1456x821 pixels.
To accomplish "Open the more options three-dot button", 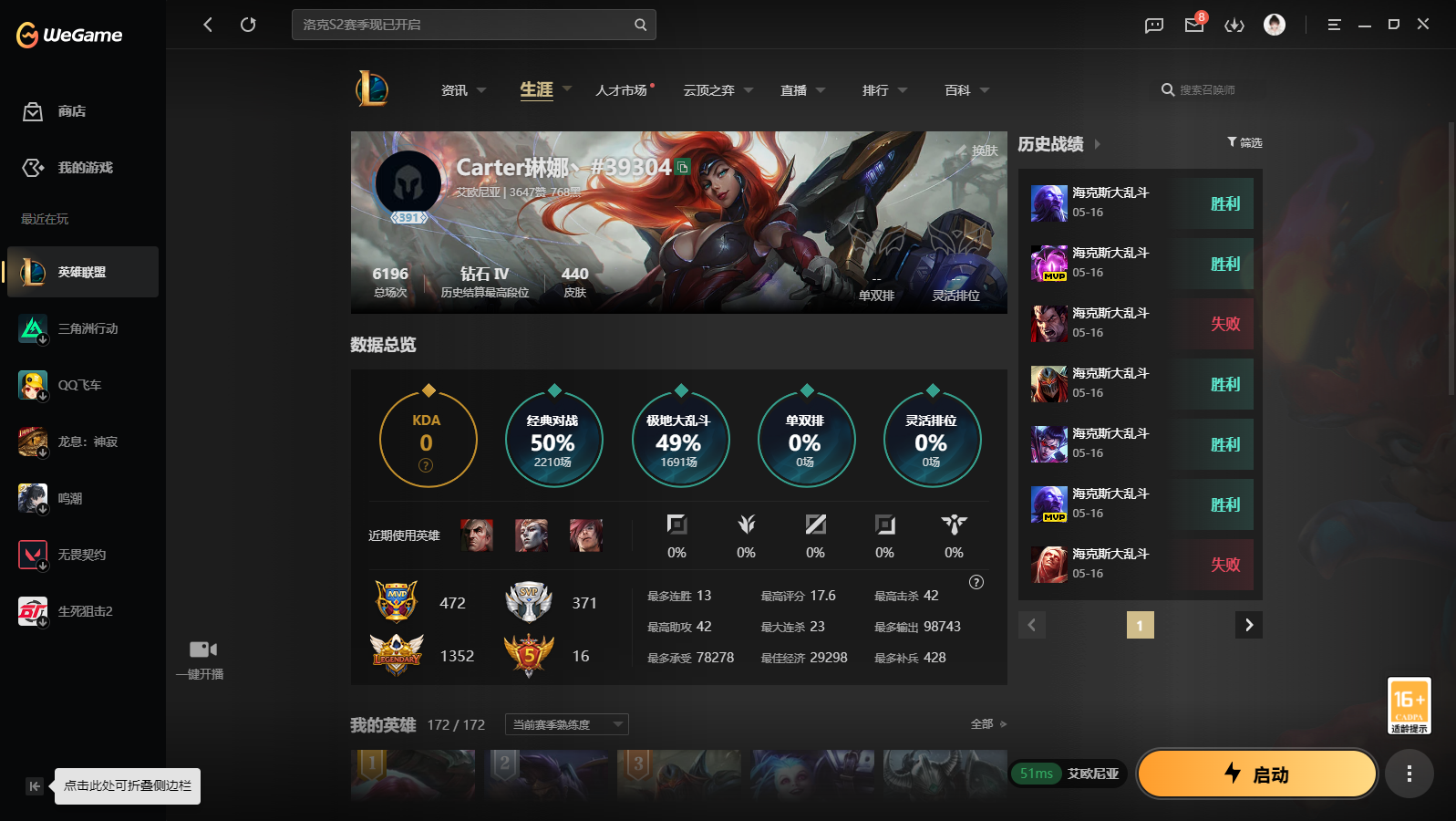I will click(1410, 774).
